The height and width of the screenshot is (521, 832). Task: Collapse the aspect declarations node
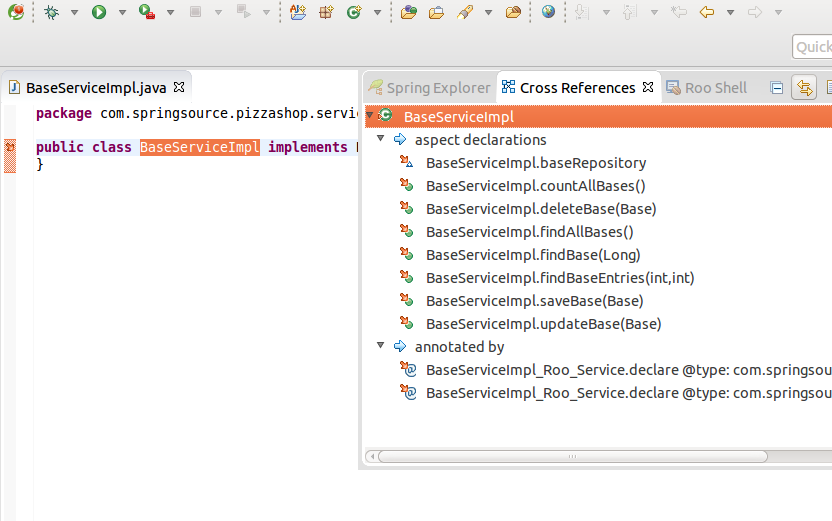point(381,139)
